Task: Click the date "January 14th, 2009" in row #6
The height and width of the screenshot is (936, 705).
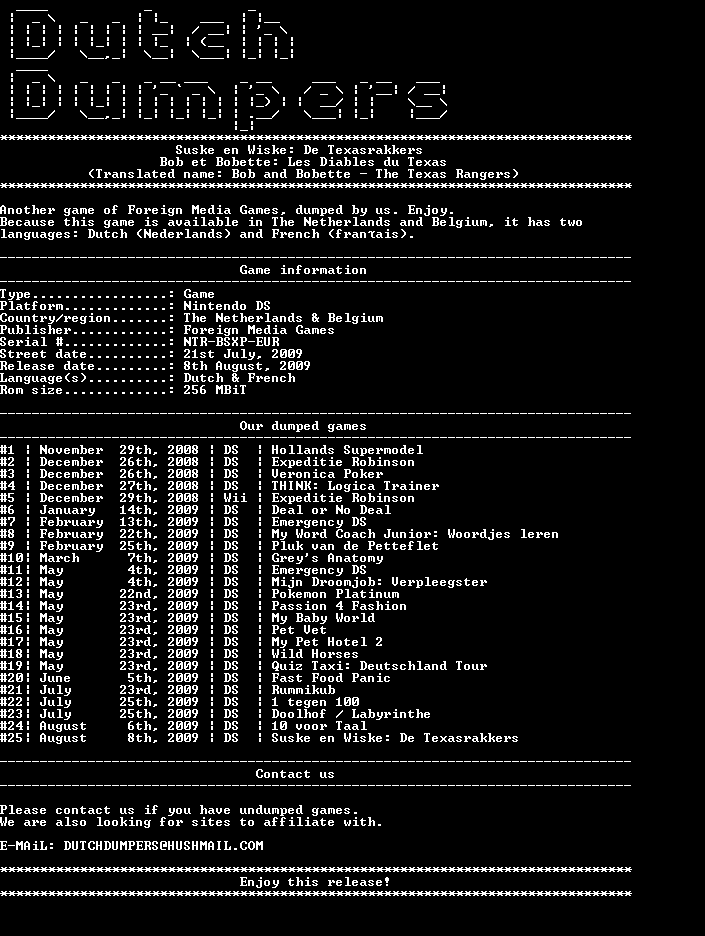Action: click(119, 510)
